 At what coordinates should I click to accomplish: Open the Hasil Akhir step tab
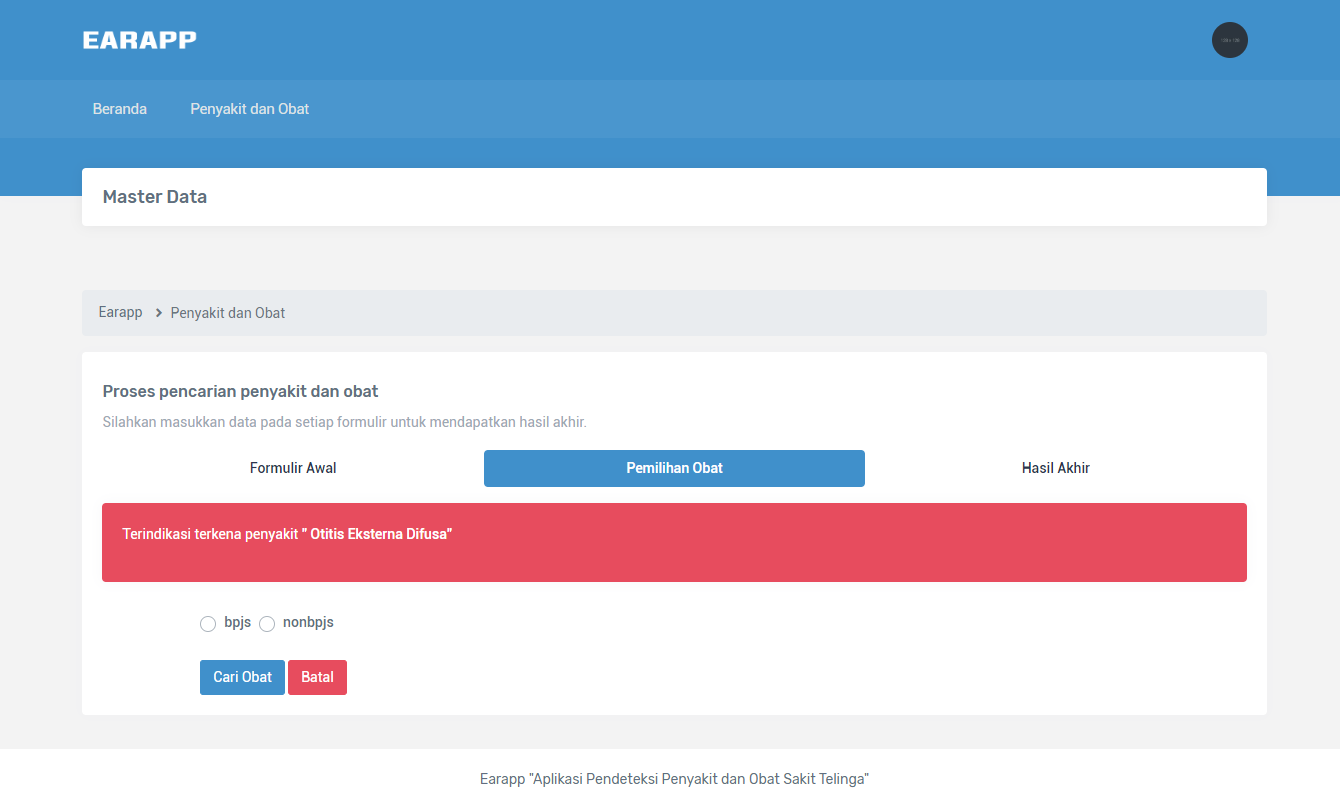tap(1056, 468)
